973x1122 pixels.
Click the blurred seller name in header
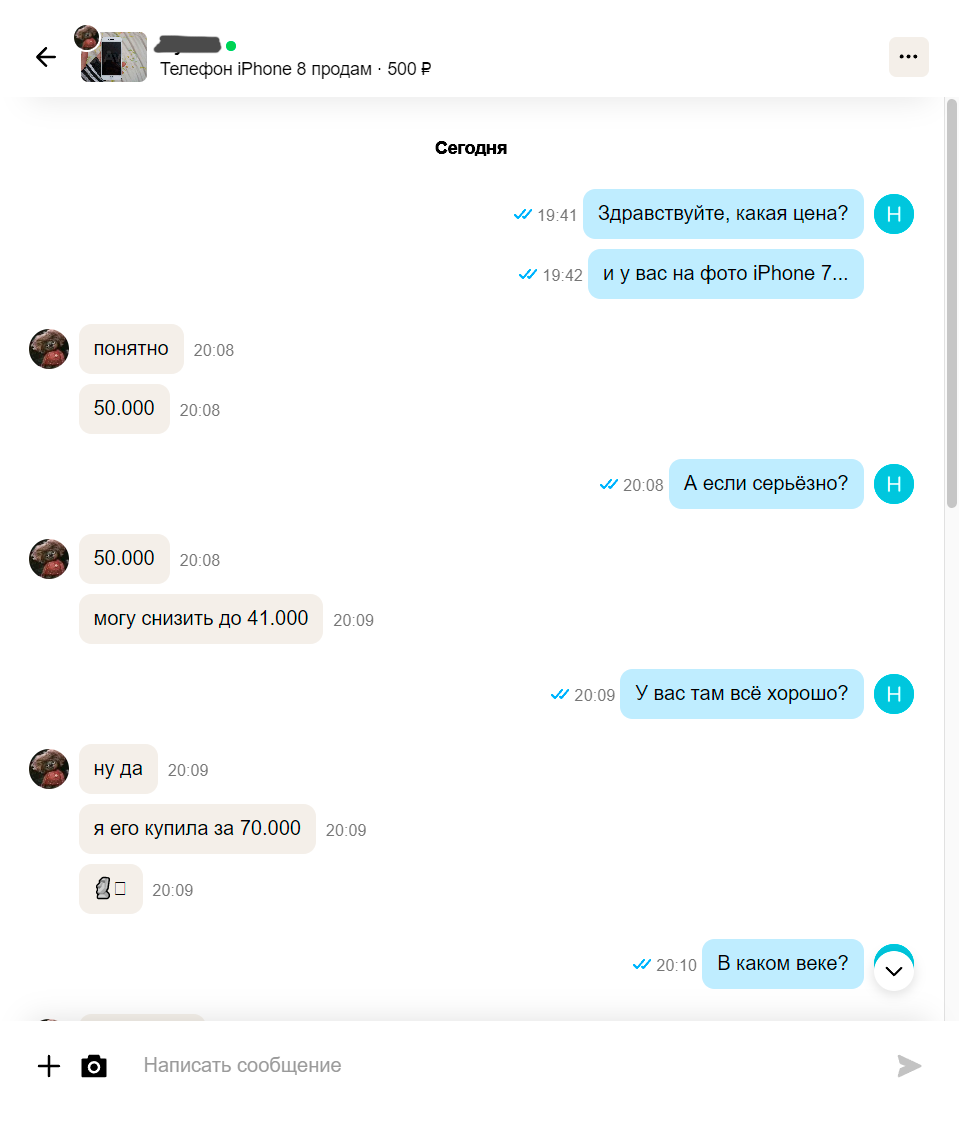(188, 44)
